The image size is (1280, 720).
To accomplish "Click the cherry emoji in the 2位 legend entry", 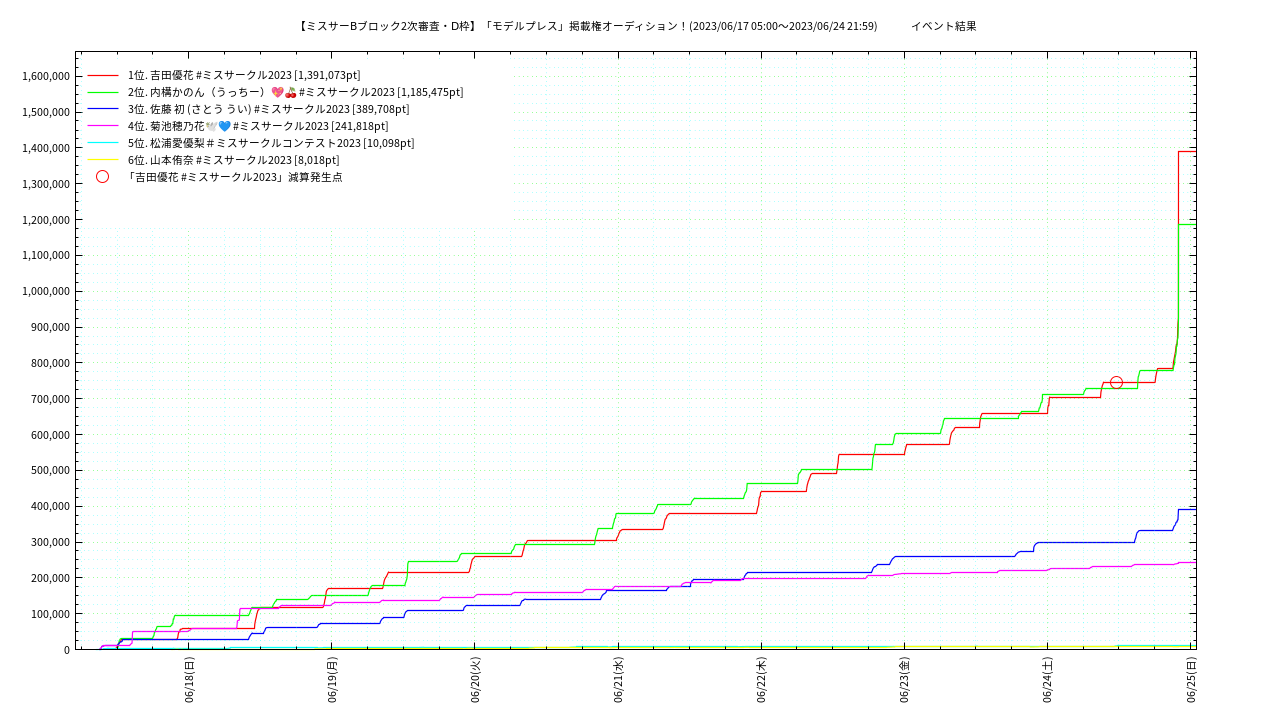I will click(x=291, y=92).
